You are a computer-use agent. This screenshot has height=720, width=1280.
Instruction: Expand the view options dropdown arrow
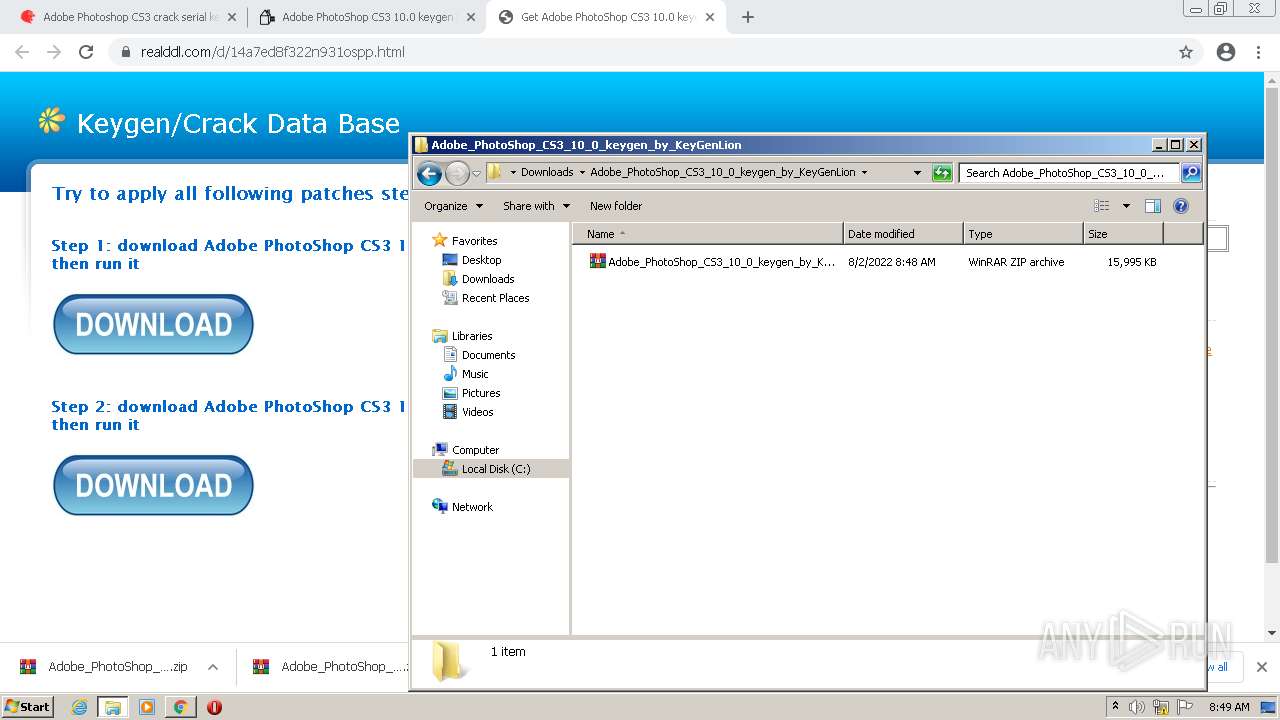1126,206
